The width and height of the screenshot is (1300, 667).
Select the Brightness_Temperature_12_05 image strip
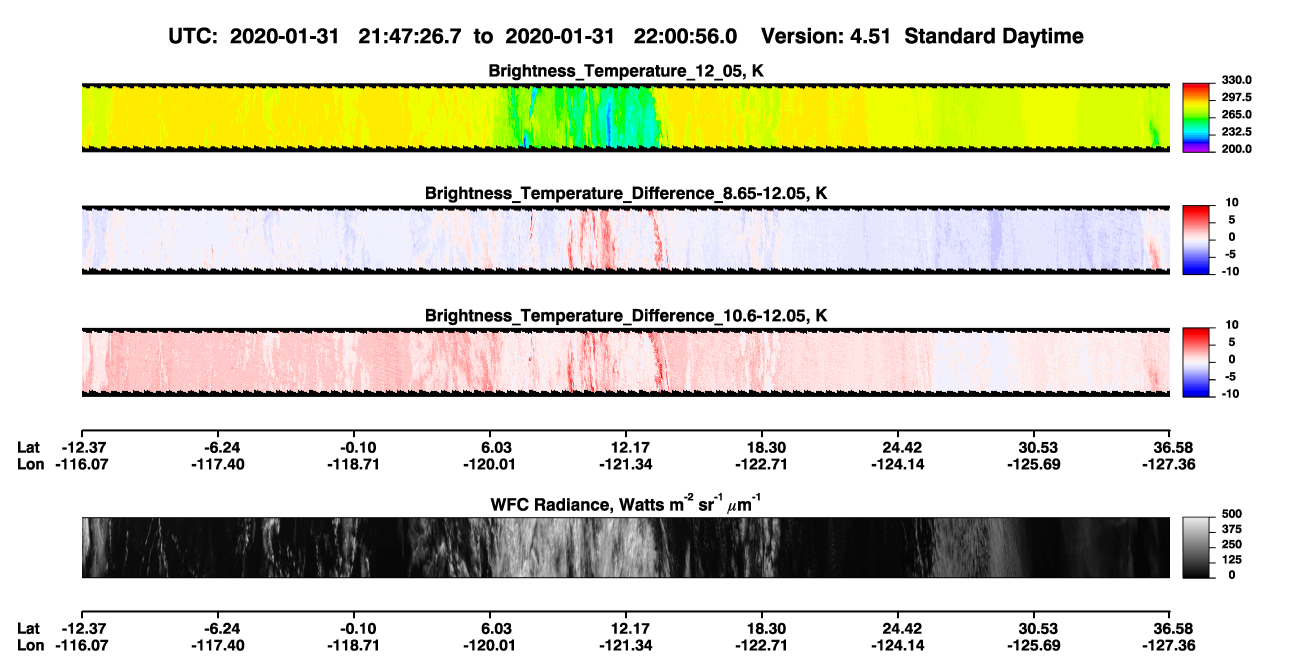[x=625, y=117]
